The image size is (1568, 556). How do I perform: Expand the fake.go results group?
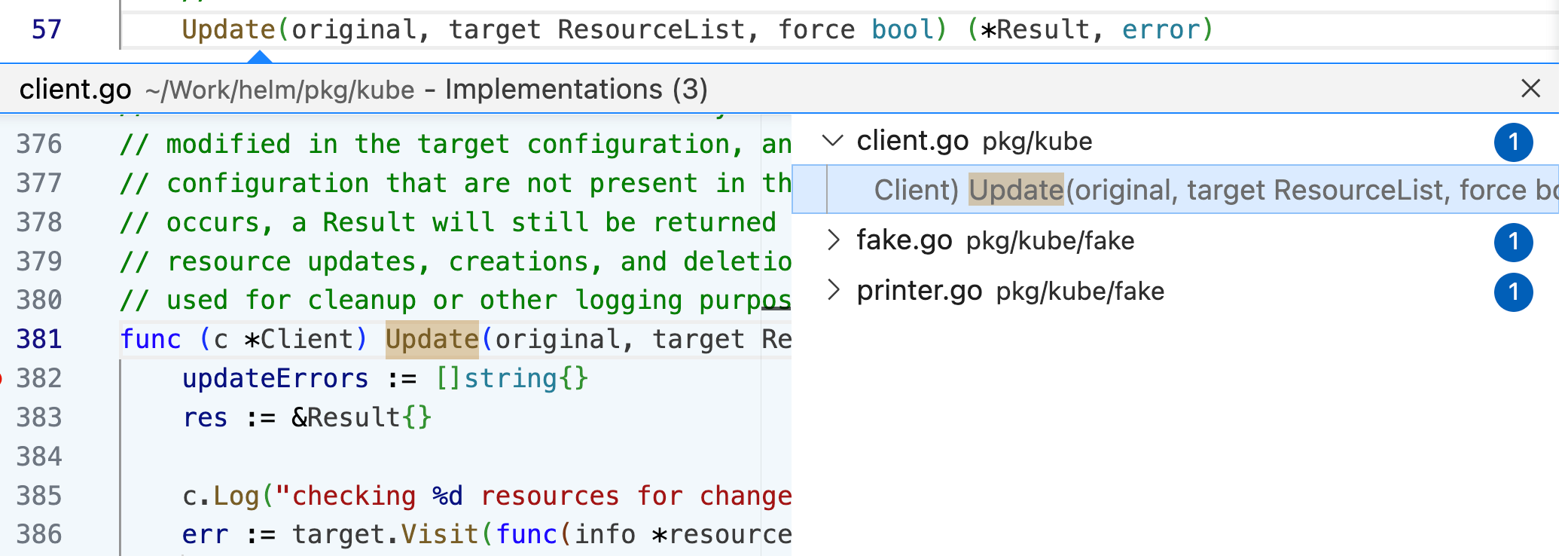(x=832, y=241)
